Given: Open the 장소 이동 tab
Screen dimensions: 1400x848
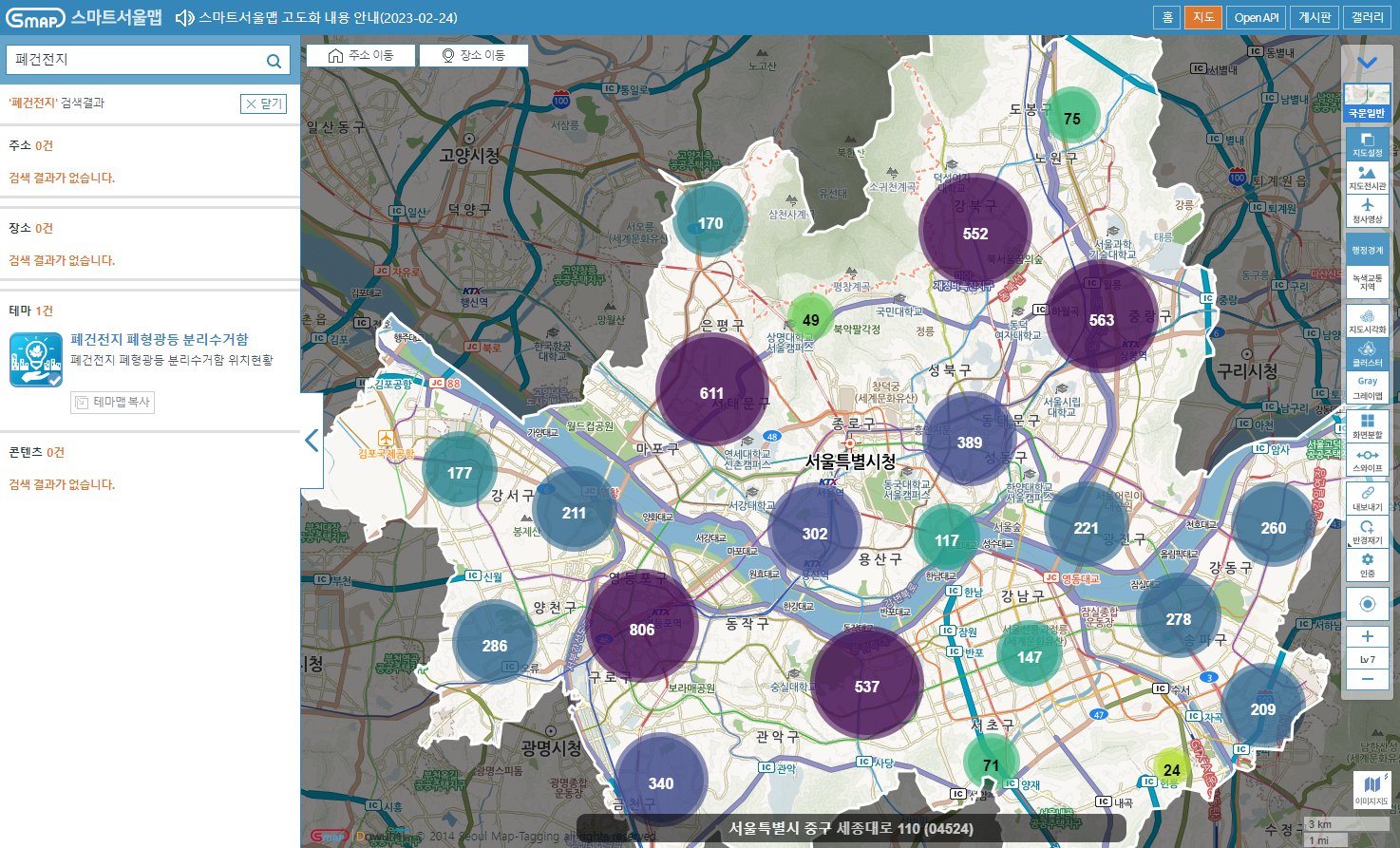Looking at the screenshot, I should pyautogui.click(x=474, y=55).
